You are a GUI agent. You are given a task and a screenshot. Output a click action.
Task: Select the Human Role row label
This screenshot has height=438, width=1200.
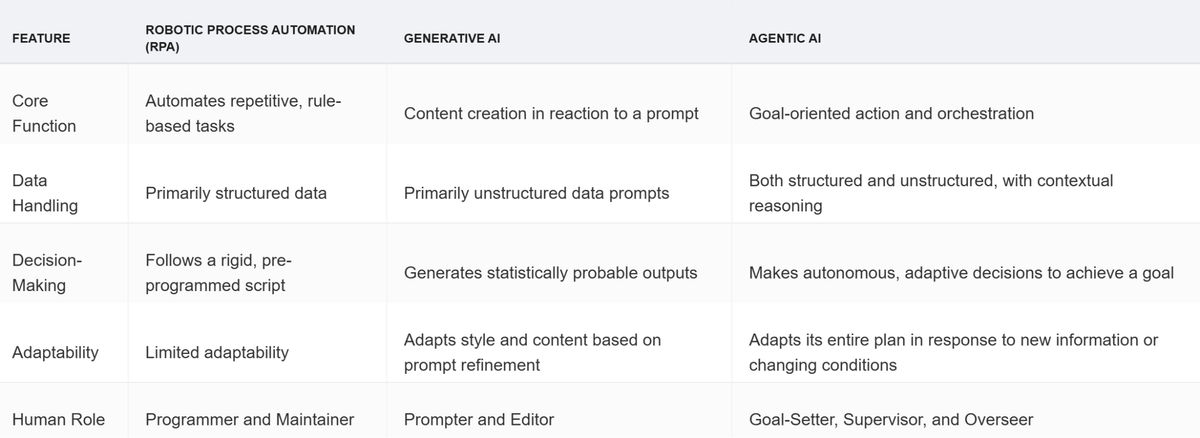(x=58, y=420)
